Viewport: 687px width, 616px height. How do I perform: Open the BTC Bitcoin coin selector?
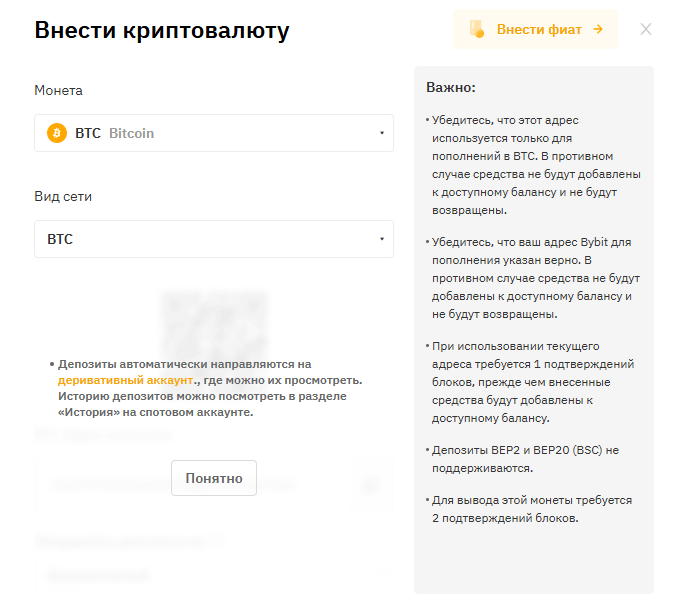(x=213, y=133)
